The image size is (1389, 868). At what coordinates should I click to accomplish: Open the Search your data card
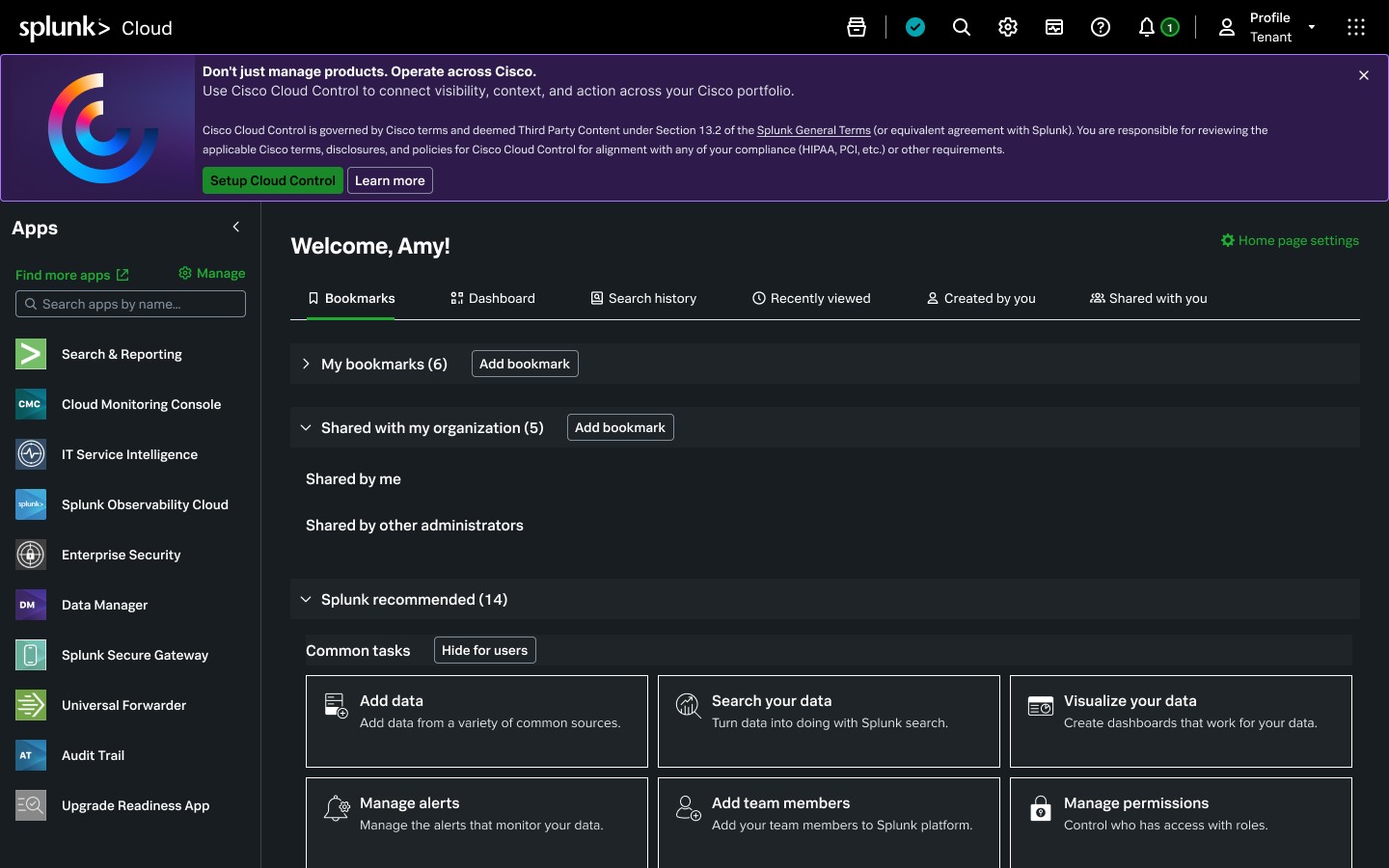coord(829,721)
